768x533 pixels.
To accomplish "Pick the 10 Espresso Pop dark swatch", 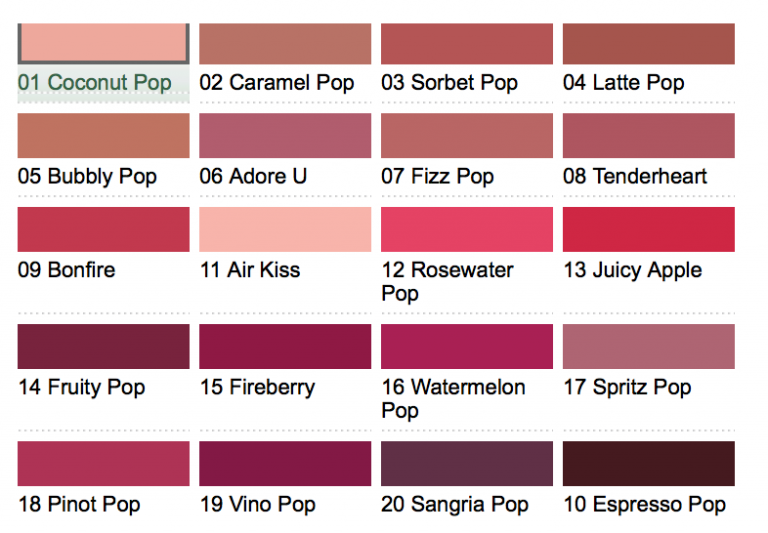I will (x=648, y=463).
